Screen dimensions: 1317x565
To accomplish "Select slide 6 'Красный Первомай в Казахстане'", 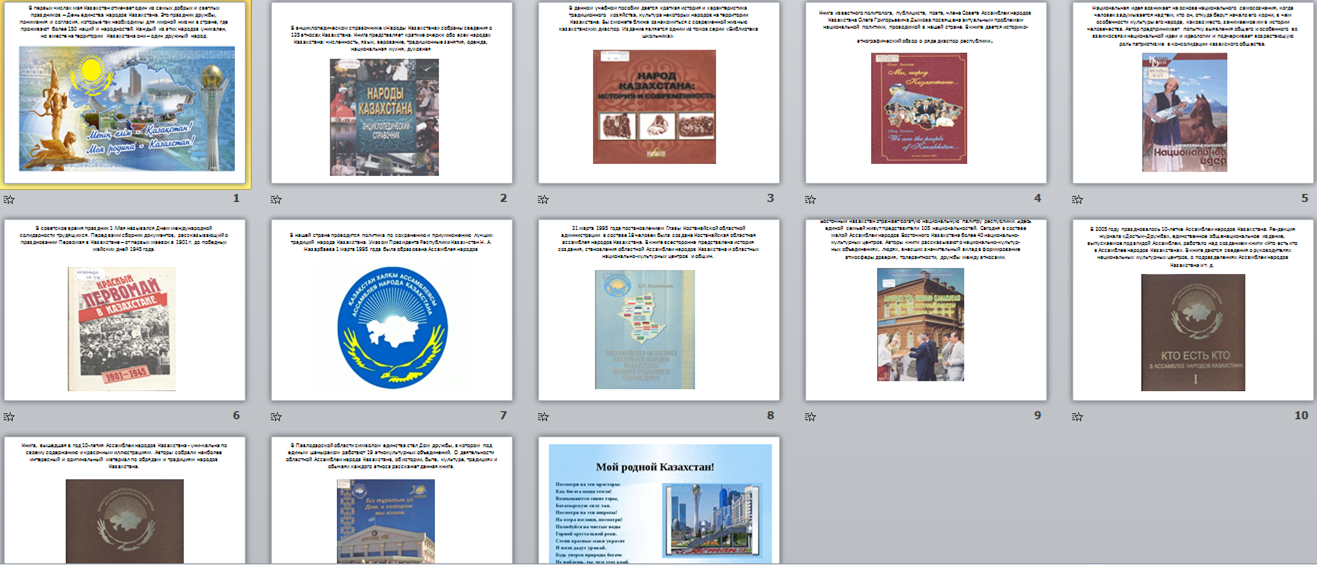I will [124, 310].
